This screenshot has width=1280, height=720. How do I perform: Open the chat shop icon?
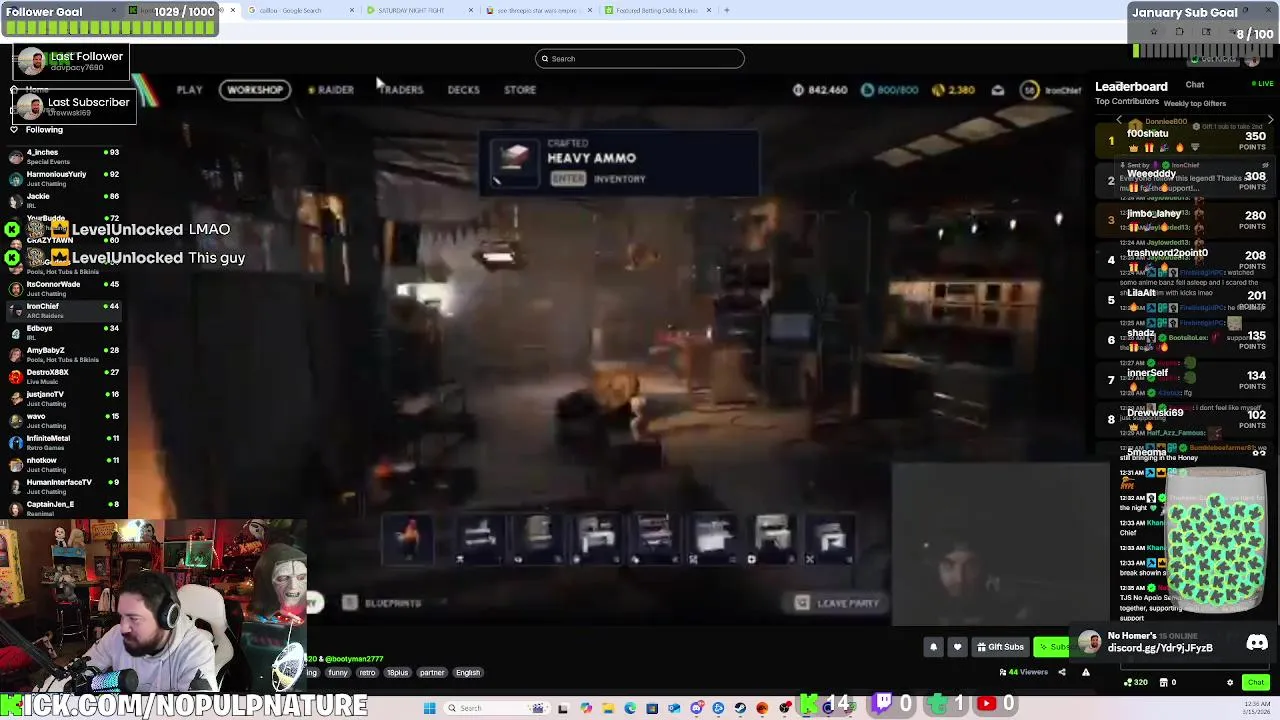(1164, 683)
